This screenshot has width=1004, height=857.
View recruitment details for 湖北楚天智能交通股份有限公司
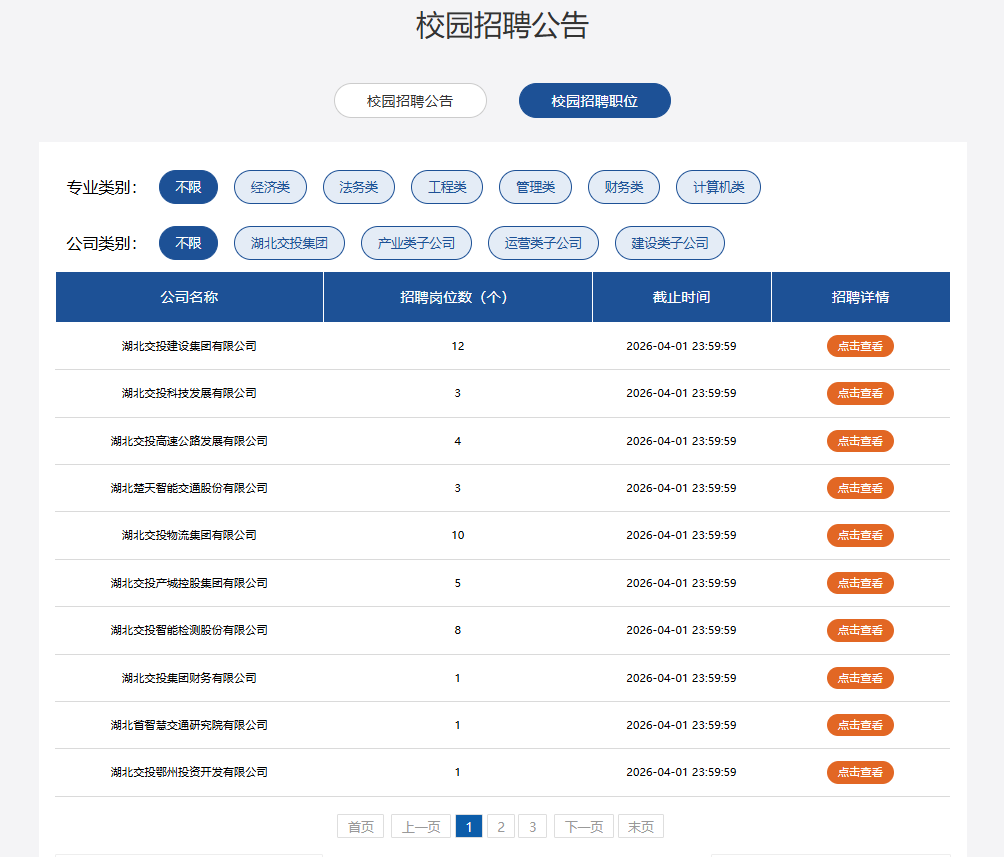860,488
